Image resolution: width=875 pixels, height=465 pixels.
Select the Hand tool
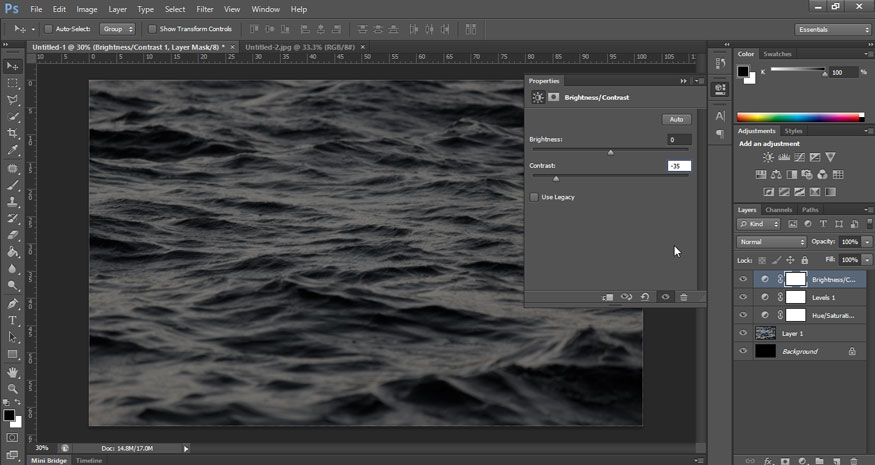(12, 372)
